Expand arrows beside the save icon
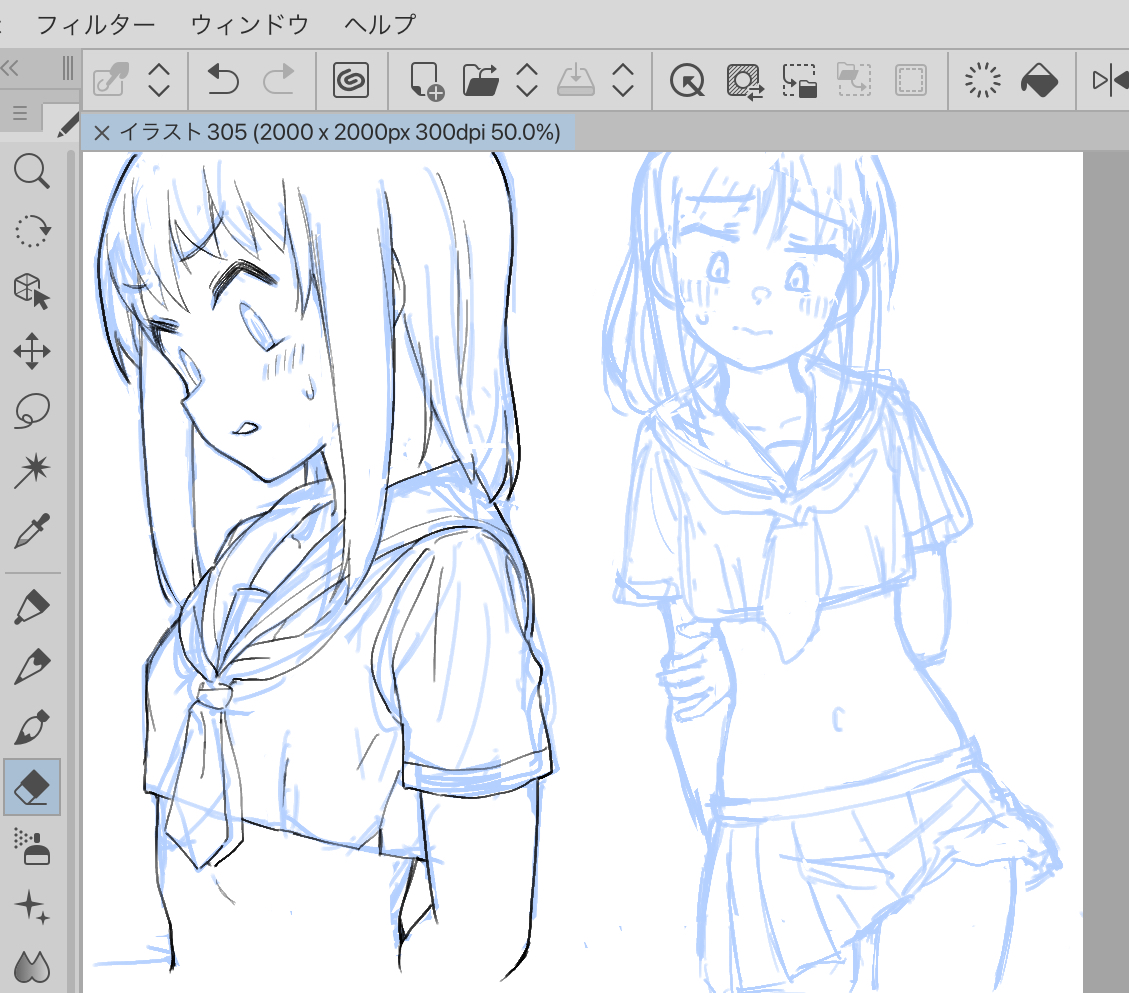The image size is (1129, 993). coord(623,80)
